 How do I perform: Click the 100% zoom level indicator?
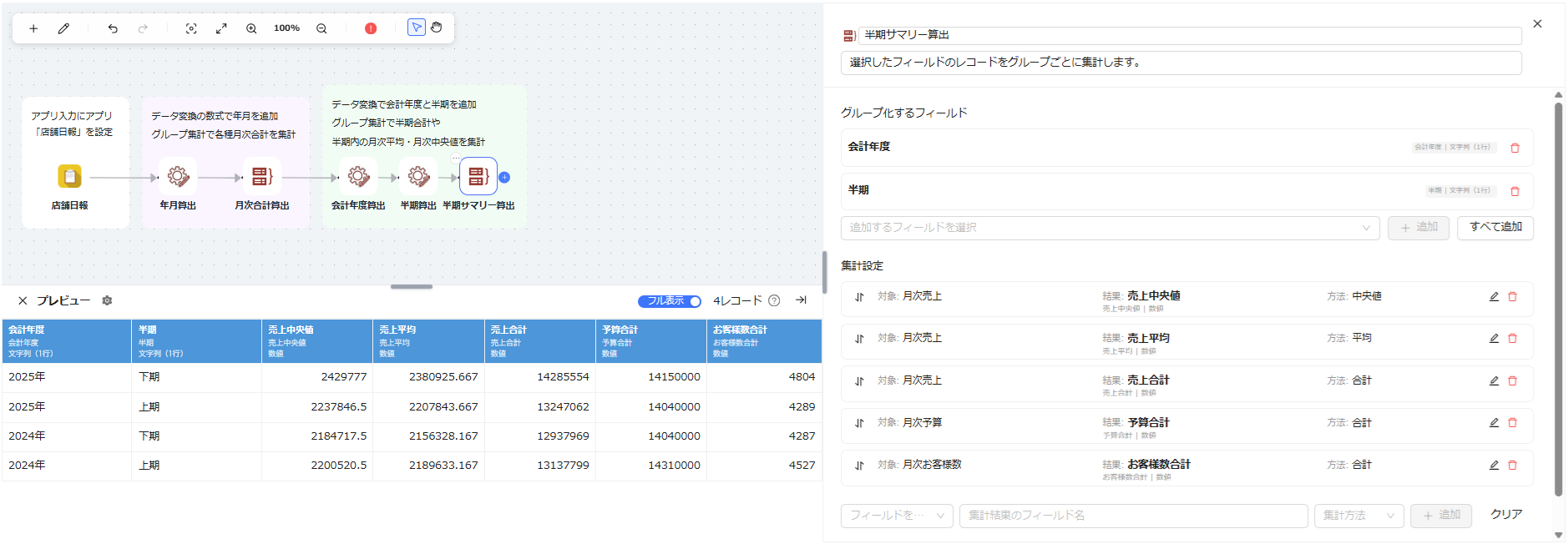pyautogui.click(x=286, y=28)
